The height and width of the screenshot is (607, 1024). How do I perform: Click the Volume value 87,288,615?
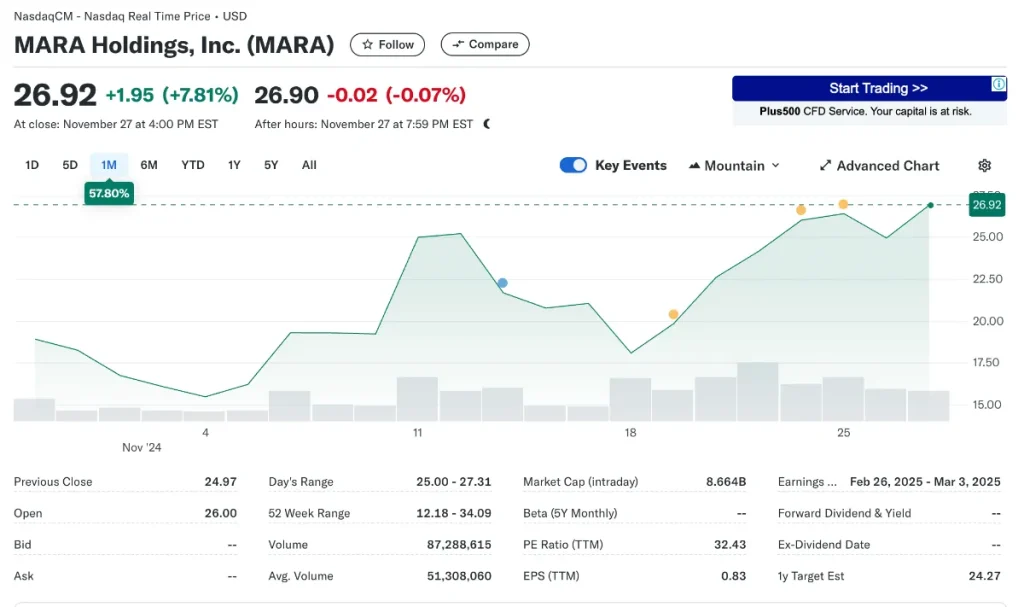[x=459, y=545]
